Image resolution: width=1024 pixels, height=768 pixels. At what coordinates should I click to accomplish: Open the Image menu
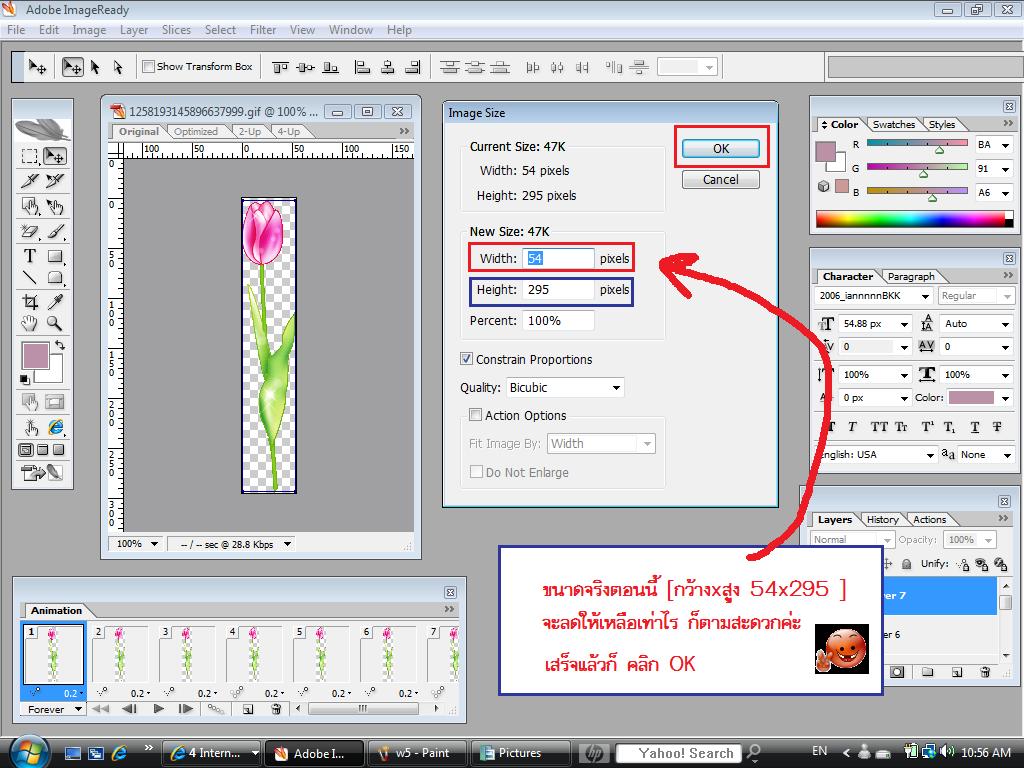pos(89,30)
